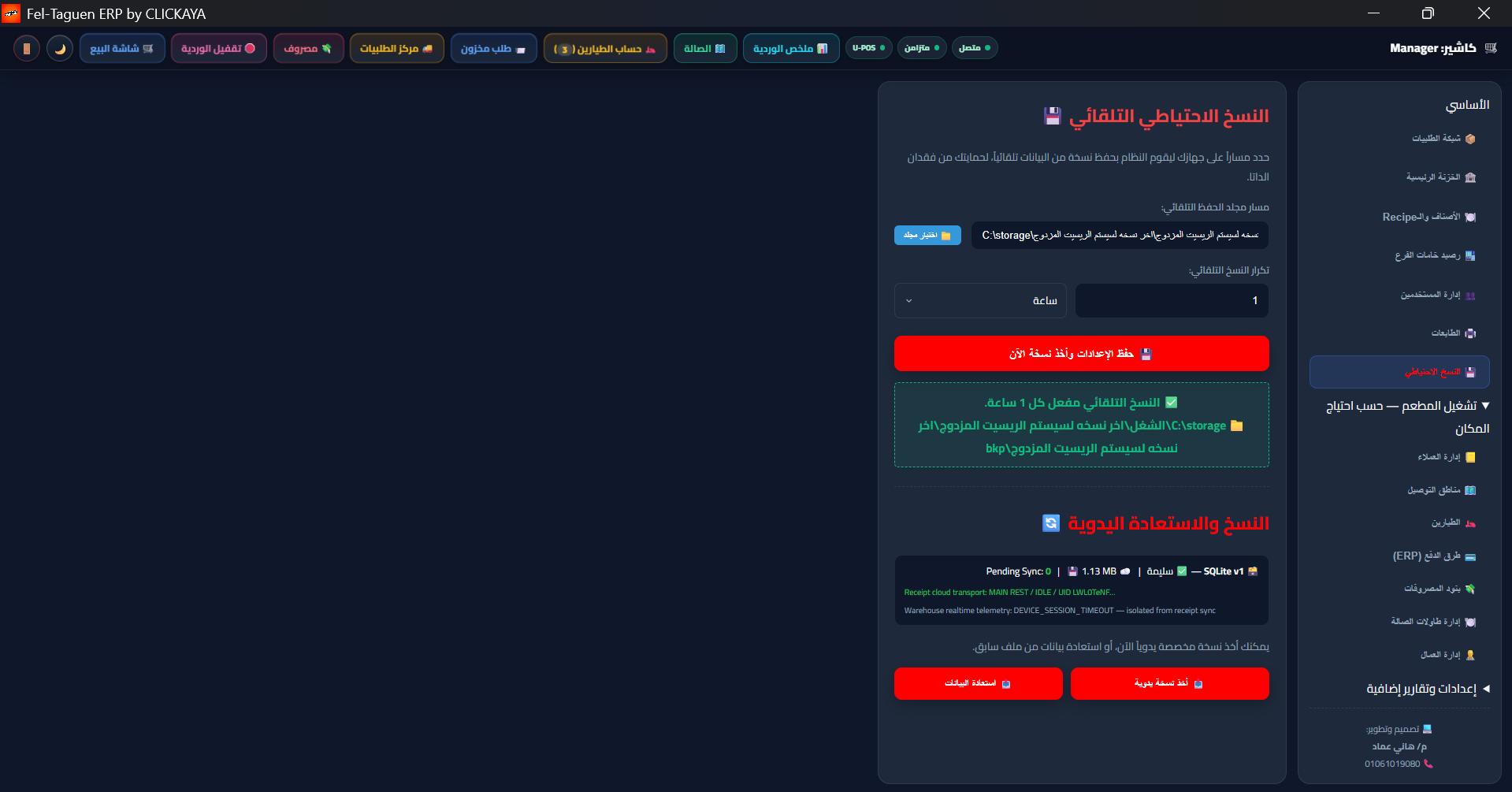Open the branch raw materials balance icon
The image size is (1512, 792).
click(x=1470, y=255)
